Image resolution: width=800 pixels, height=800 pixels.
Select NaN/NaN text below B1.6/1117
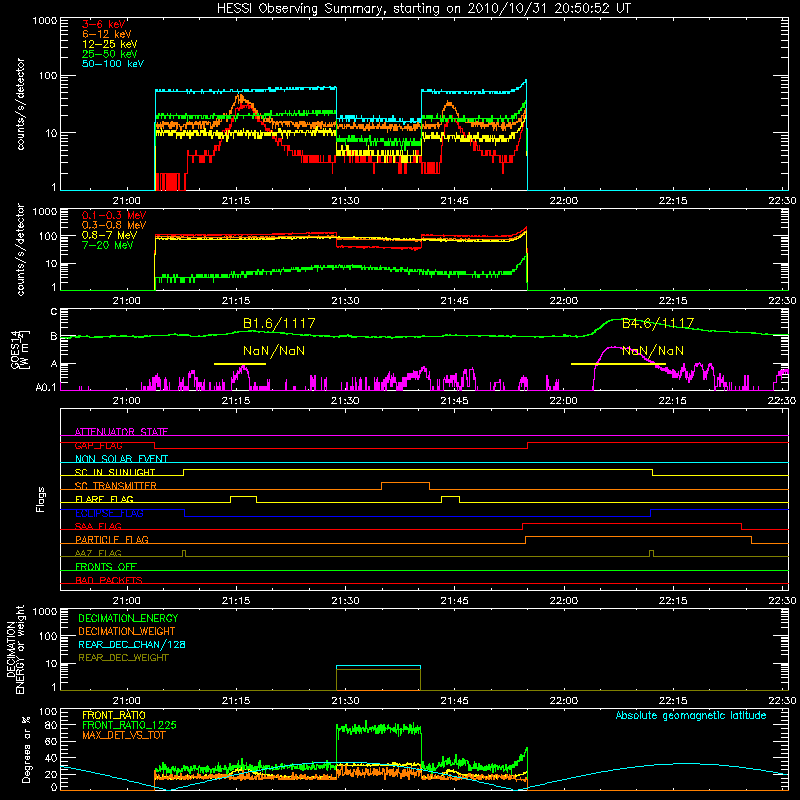[x=274, y=351]
